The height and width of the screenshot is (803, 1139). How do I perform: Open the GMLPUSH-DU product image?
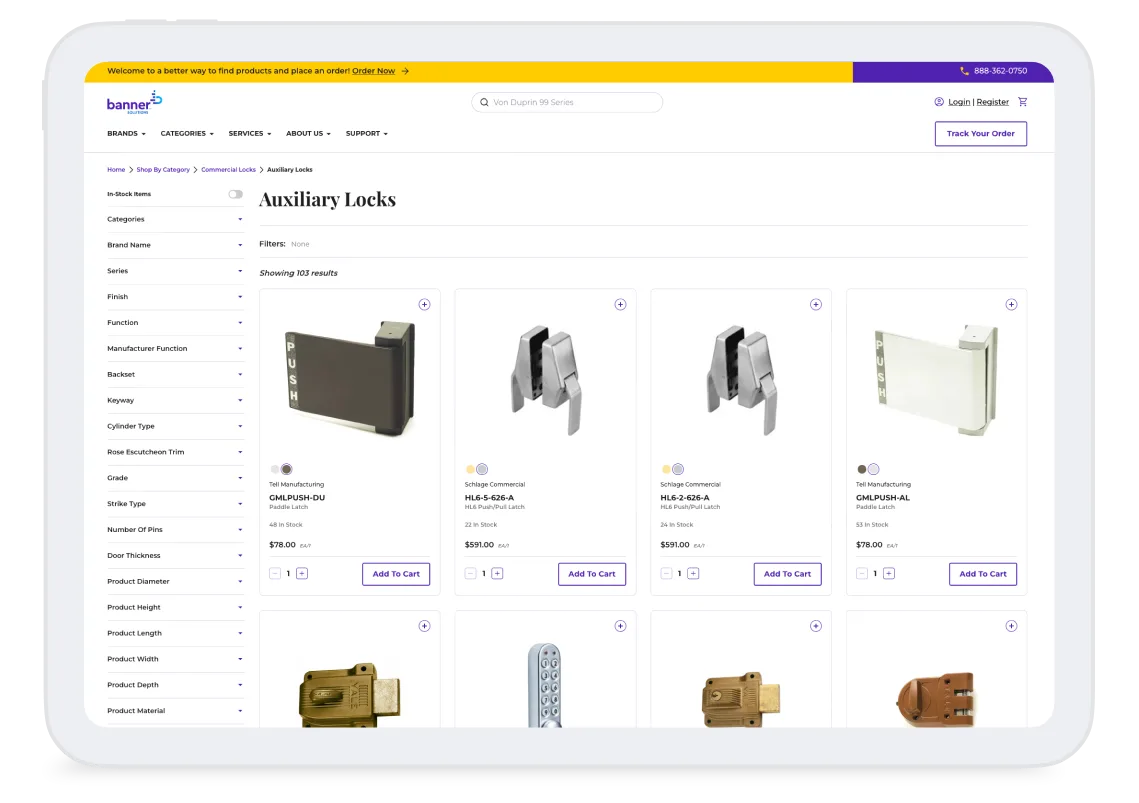point(350,378)
